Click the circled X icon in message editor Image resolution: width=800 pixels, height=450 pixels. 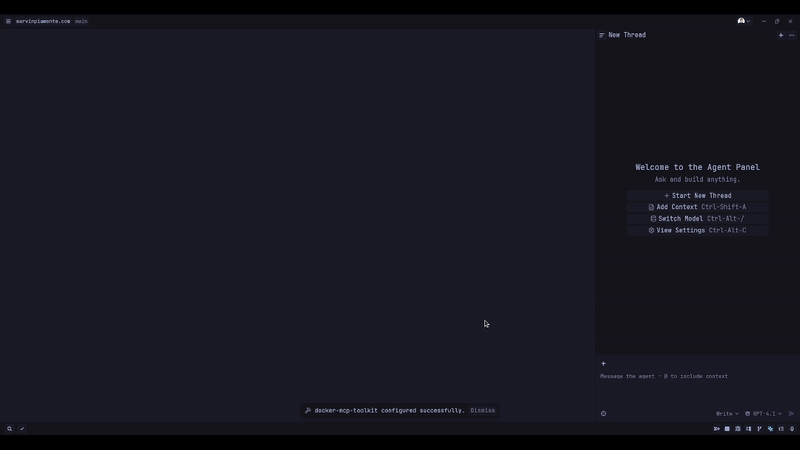(x=604, y=414)
